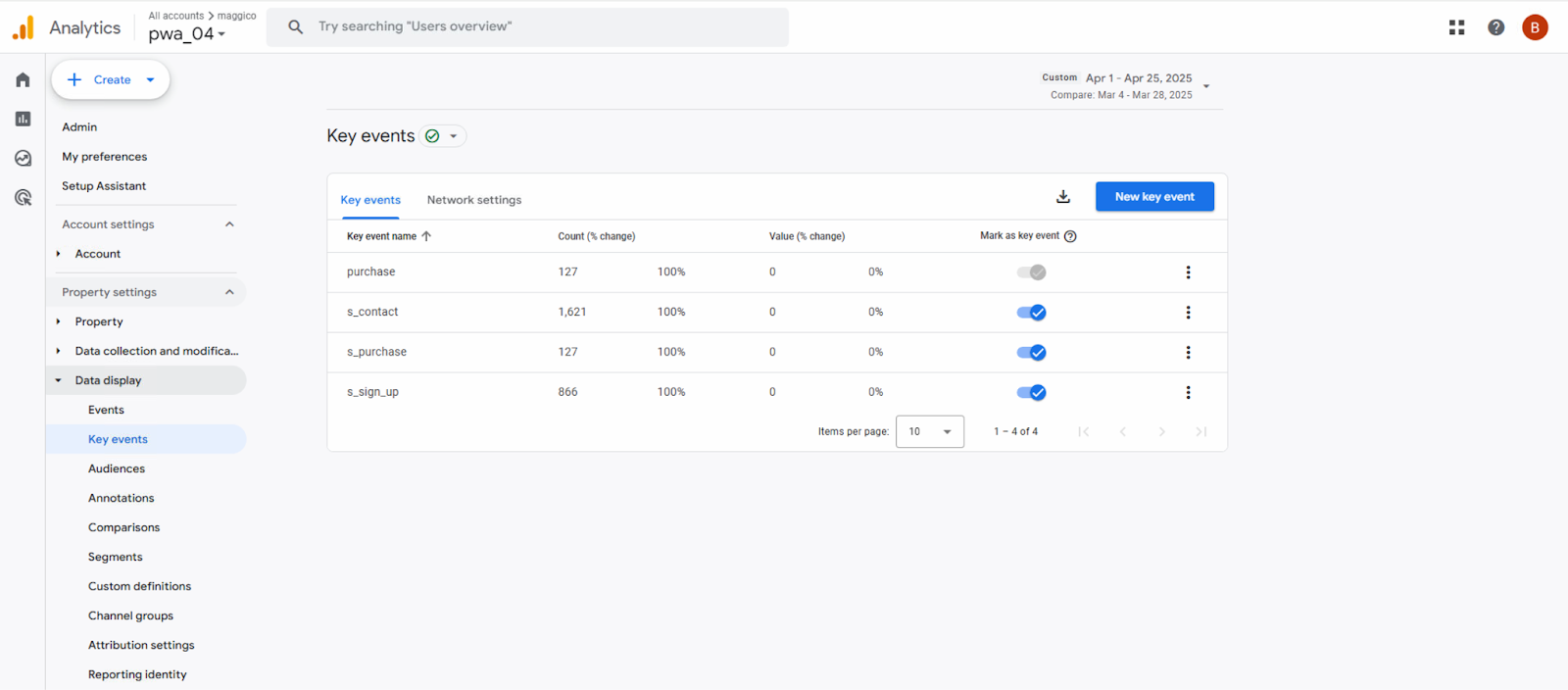Open more options for s_contact row
The width and height of the screenshot is (1568, 690).
(x=1188, y=313)
